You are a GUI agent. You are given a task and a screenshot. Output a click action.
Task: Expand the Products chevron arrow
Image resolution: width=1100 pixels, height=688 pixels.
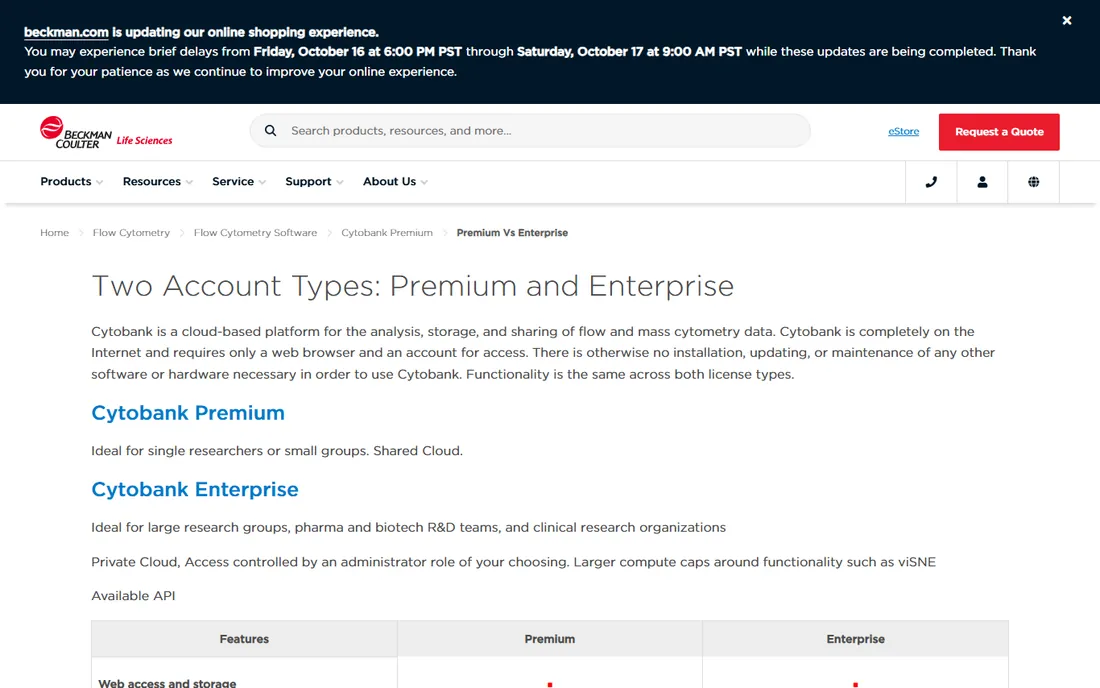pyautogui.click(x=100, y=182)
